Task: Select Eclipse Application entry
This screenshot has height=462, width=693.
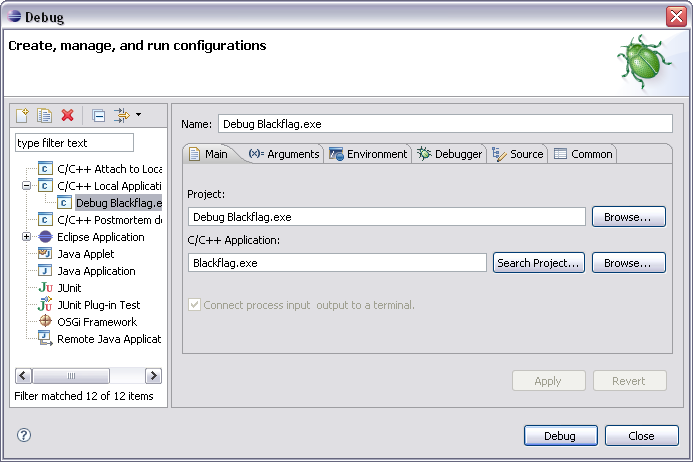Action: (x=101, y=237)
